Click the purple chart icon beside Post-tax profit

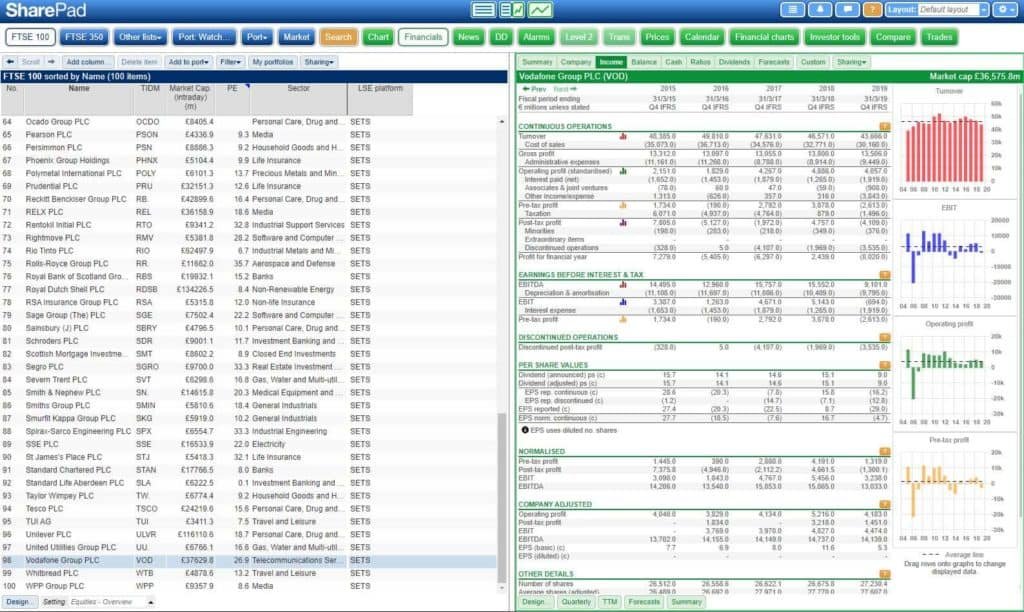tap(623, 223)
